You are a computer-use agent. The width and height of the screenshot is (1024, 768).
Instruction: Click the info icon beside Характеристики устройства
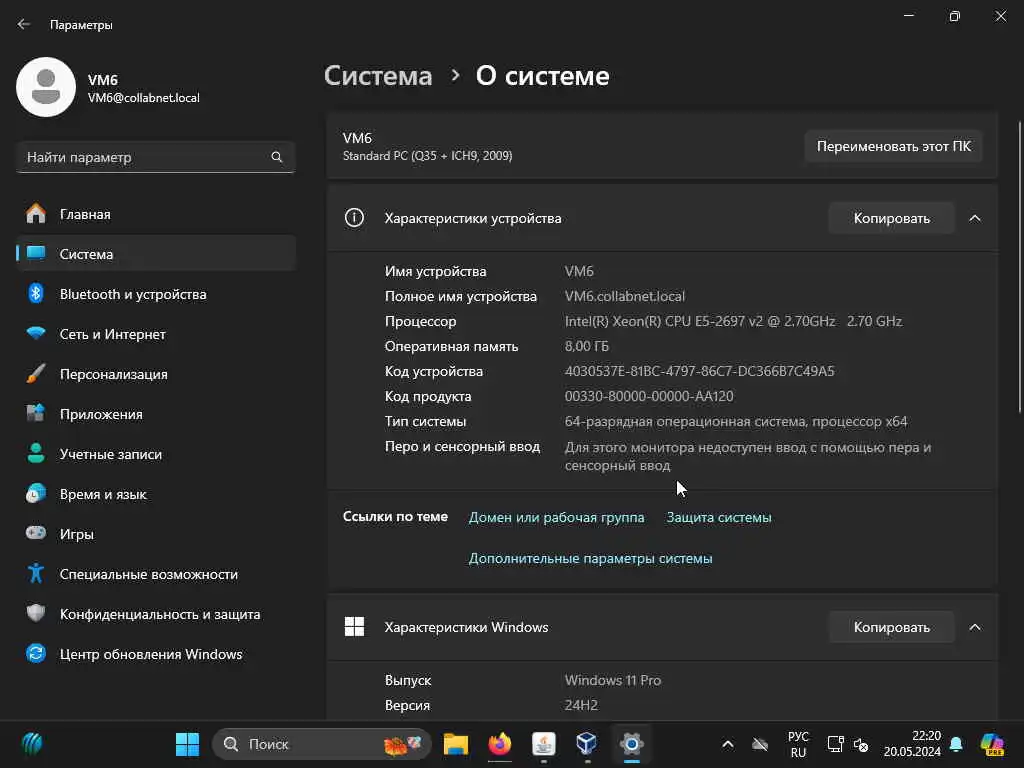click(354, 217)
